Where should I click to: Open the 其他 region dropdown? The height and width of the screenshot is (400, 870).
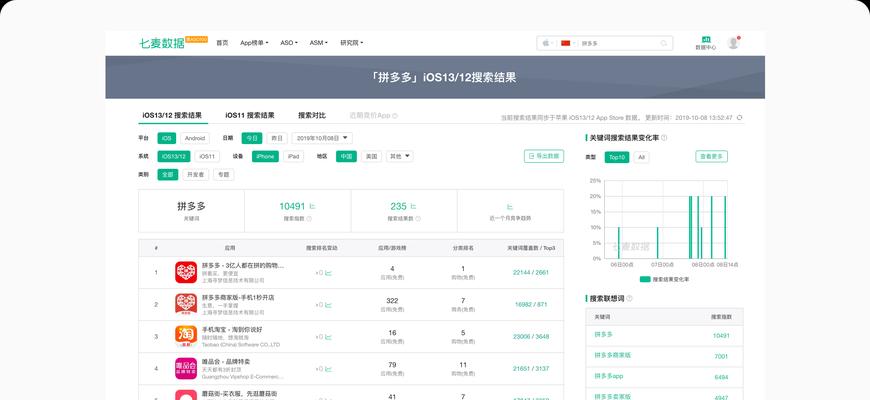pos(399,156)
